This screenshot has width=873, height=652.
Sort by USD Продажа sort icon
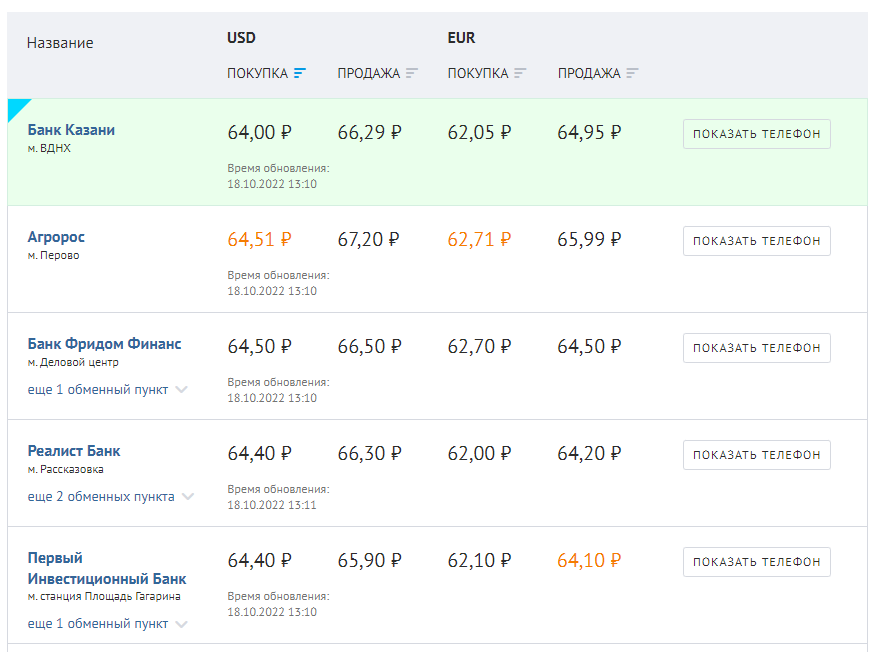click(411, 73)
